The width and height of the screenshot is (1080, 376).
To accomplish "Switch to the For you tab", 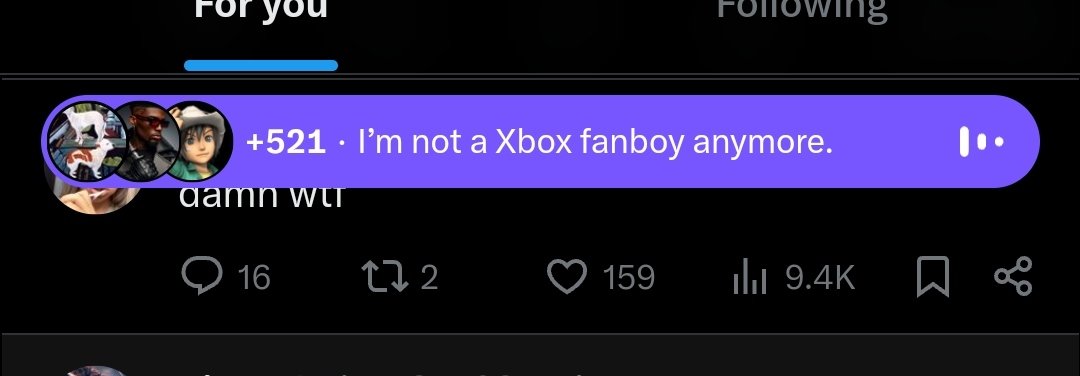I will point(261,10).
